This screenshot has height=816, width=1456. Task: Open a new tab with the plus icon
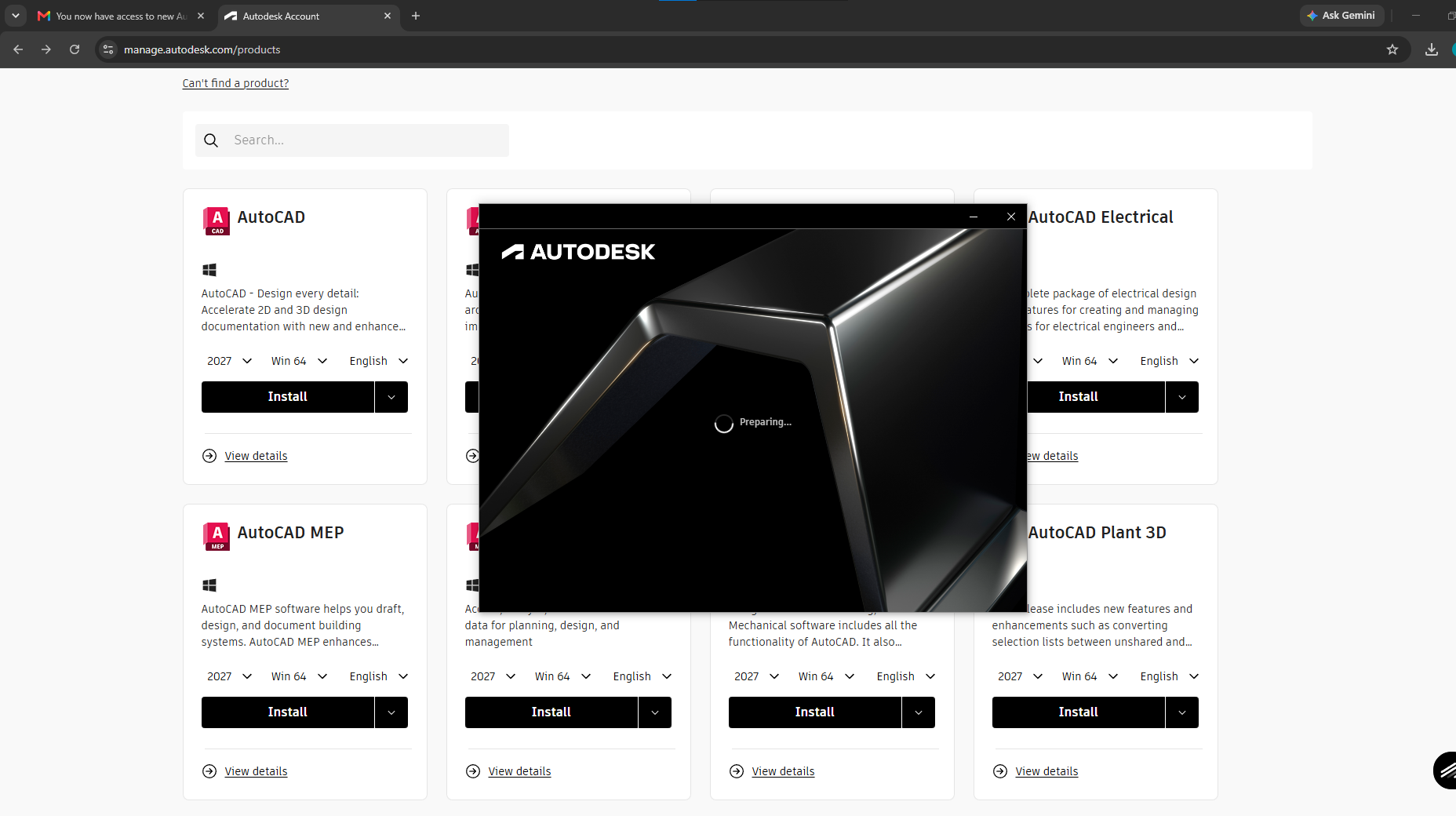click(416, 16)
